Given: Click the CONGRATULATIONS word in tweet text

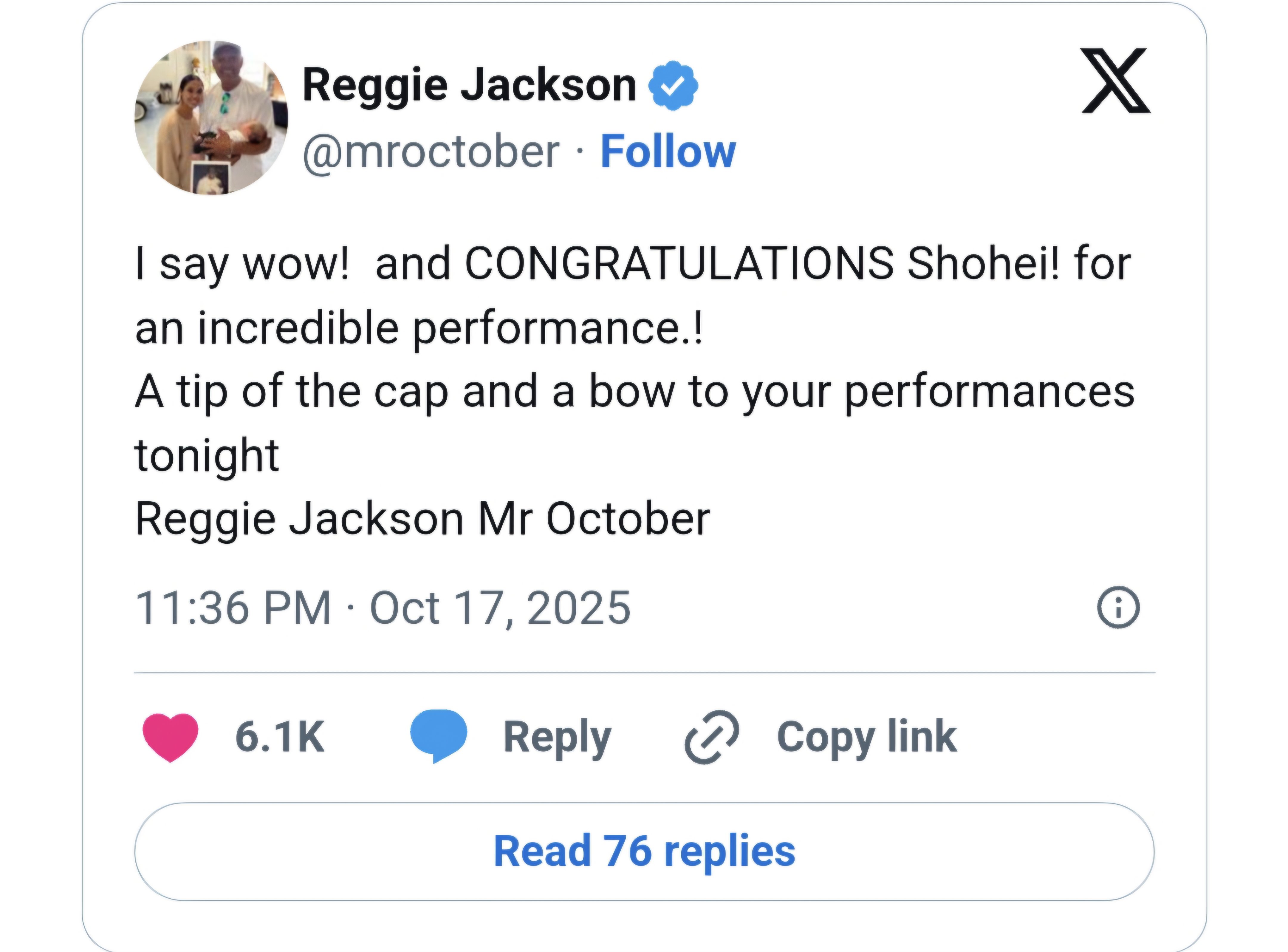Looking at the screenshot, I should pos(680,264).
